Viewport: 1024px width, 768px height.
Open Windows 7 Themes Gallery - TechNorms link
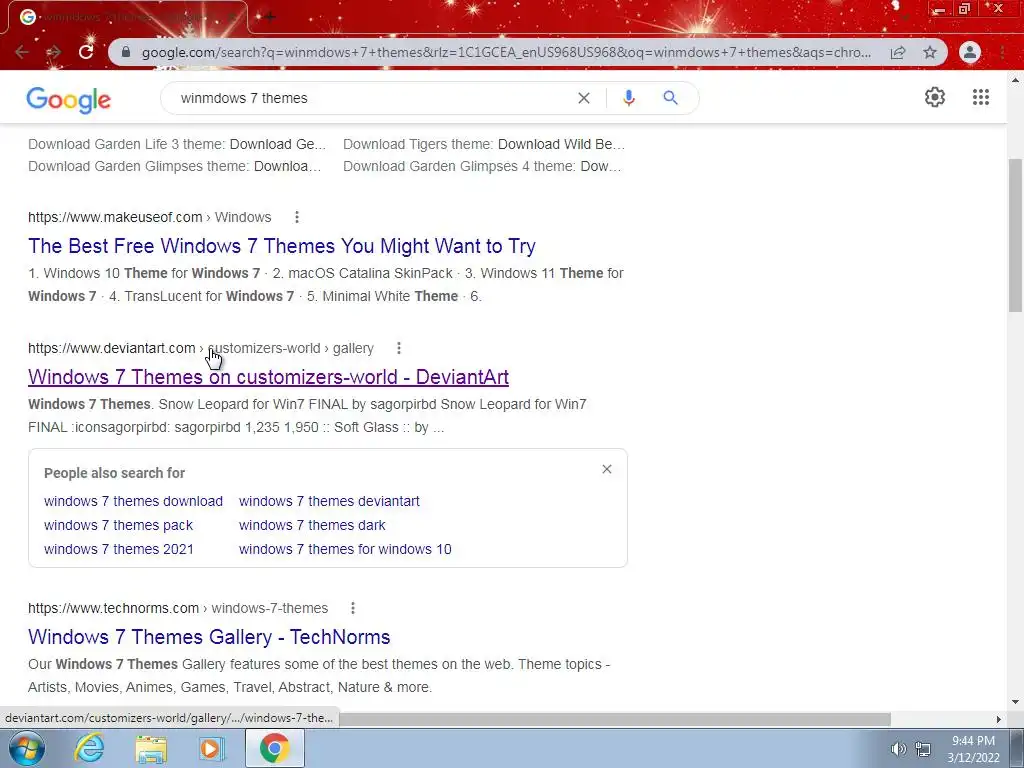[209, 637]
